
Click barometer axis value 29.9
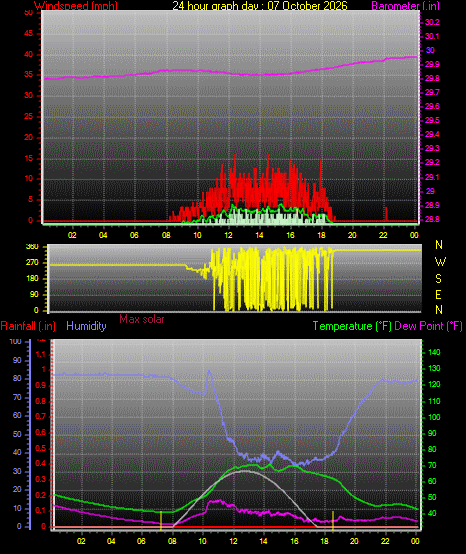[432, 64]
